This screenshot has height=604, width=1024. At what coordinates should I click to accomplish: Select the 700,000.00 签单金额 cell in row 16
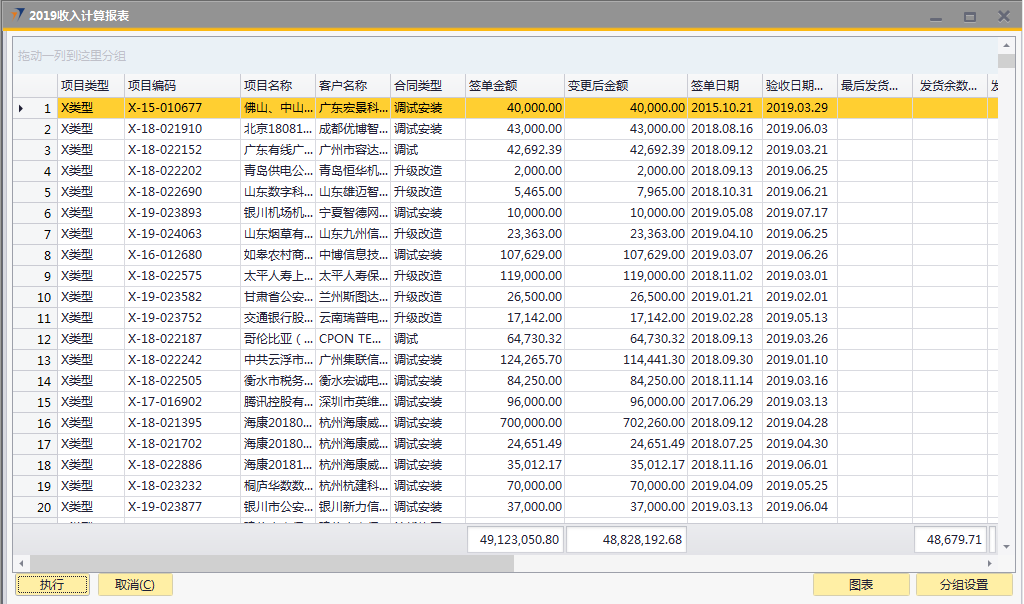coord(514,423)
